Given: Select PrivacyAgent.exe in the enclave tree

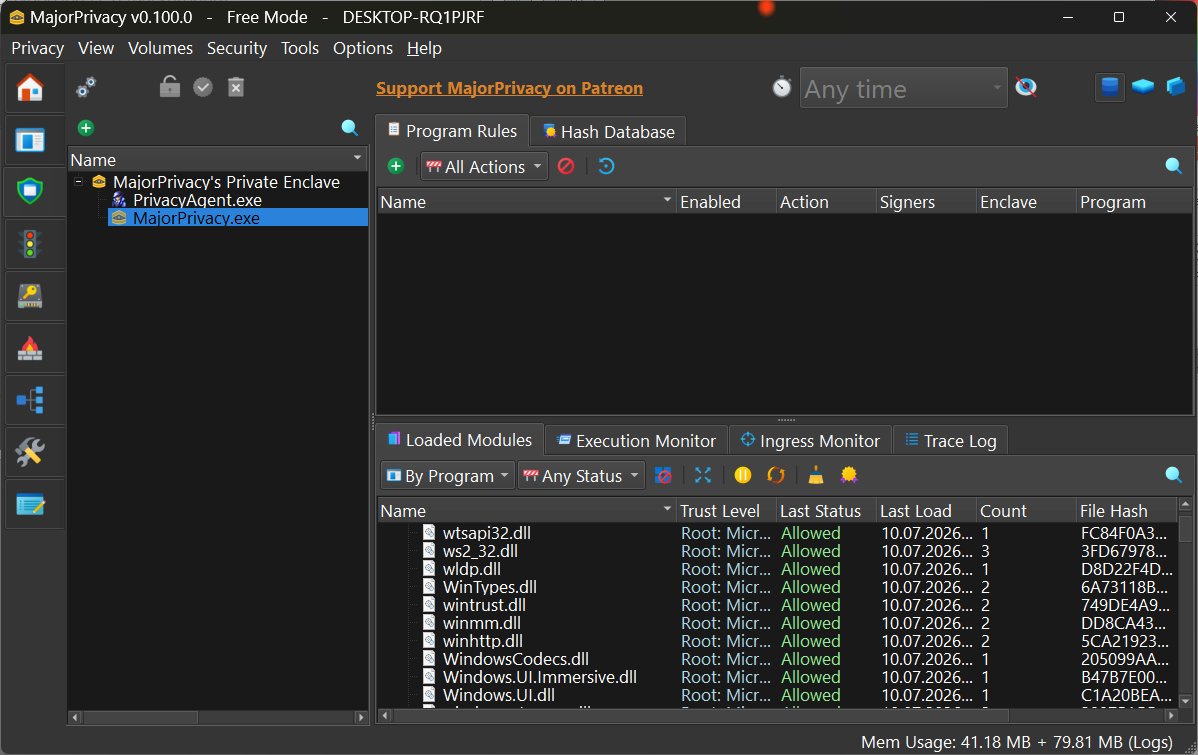Looking at the screenshot, I should (x=197, y=200).
